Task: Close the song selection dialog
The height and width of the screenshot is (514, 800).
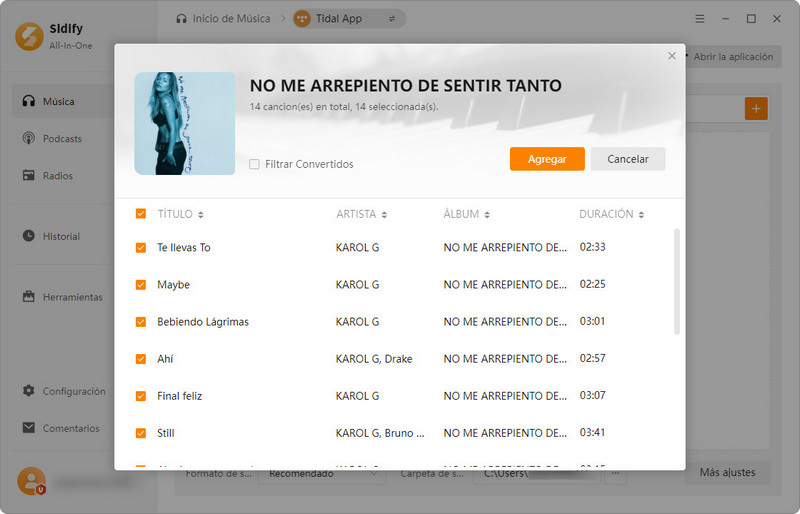Action: point(672,56)
